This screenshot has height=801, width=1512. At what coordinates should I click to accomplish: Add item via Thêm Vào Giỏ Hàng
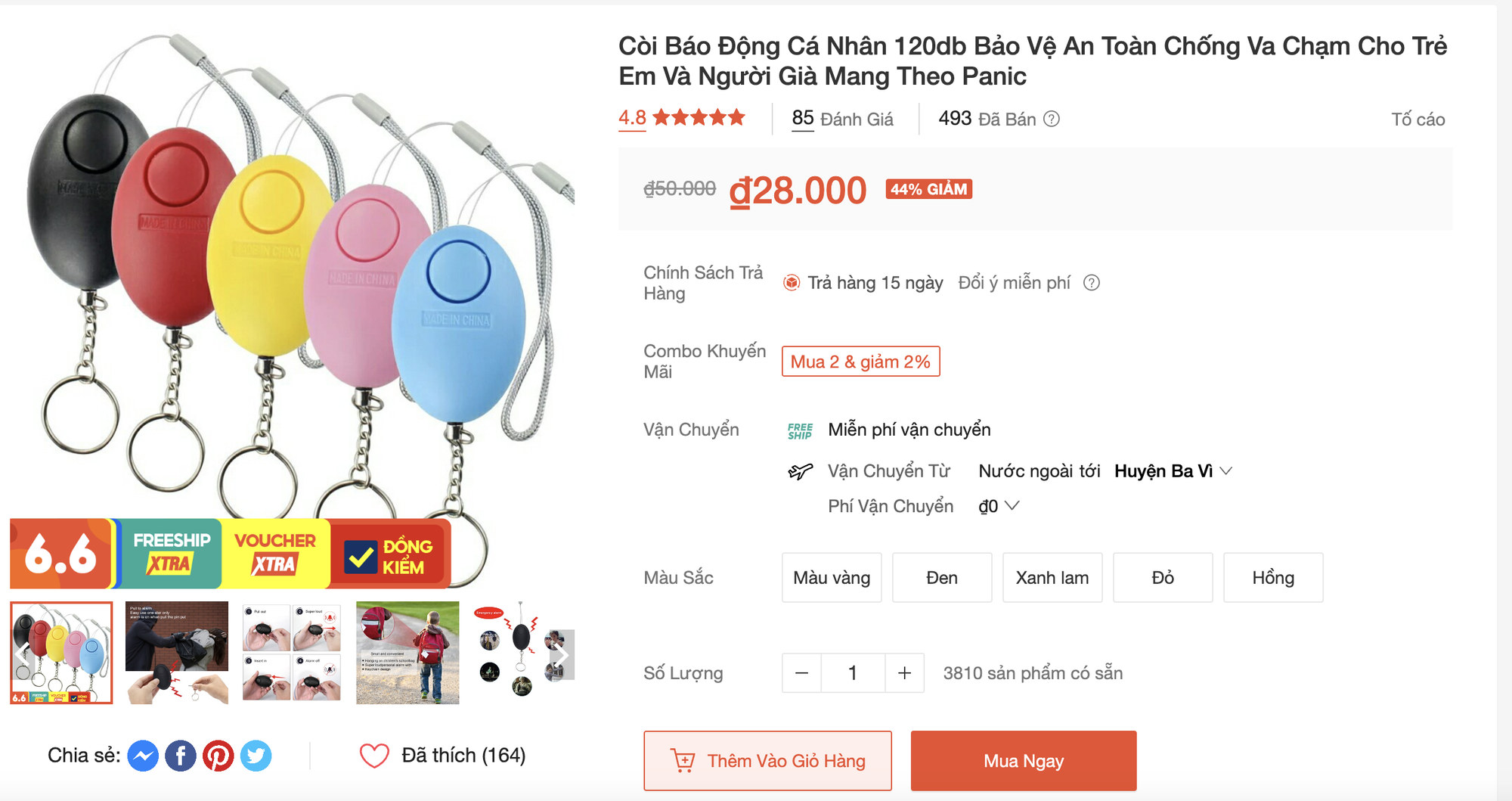tap(768, 761)
